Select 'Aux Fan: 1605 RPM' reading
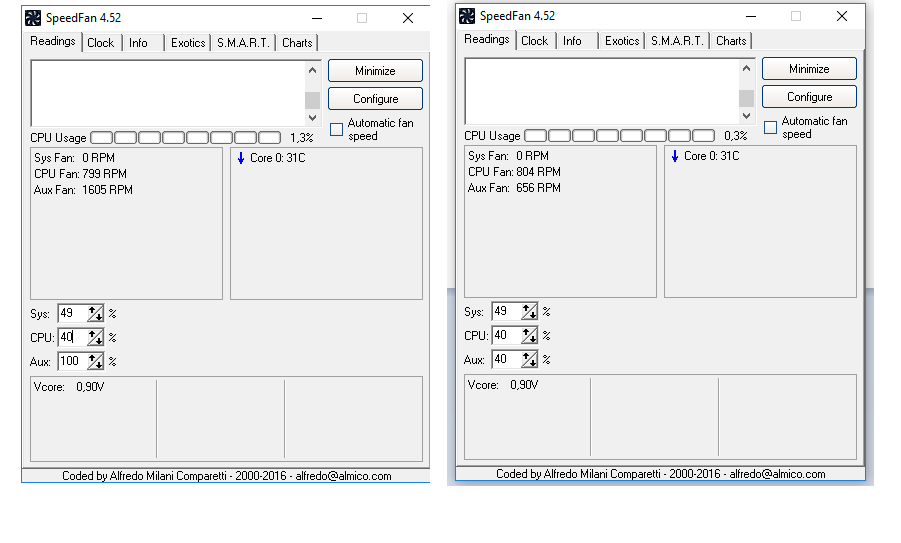The image size is (901, 543). click(83, 190)
